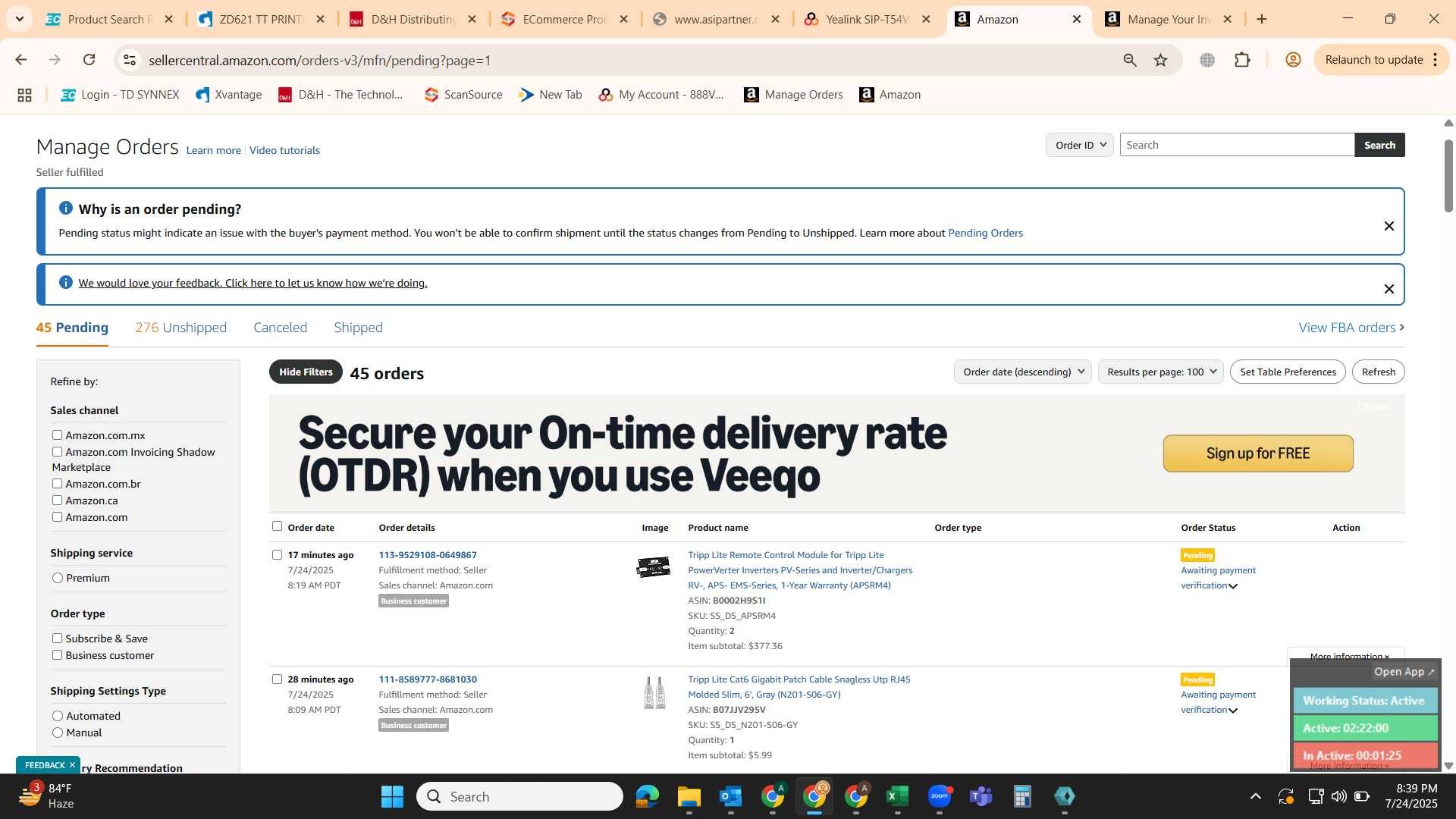
Task: Dismiss the feedback banner
Action: pyautogui.click(x=1389, y=289)
